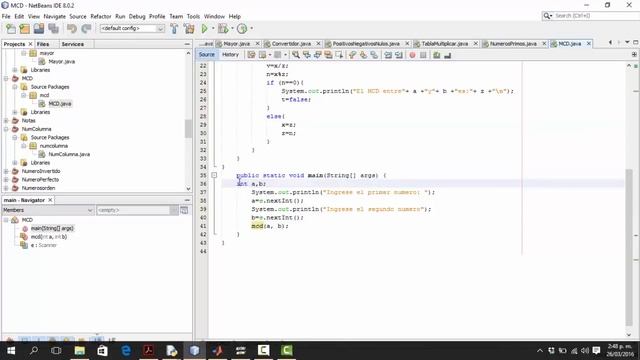
Task: Open the Run Project dropdown arrow
Action: point(213,29)
